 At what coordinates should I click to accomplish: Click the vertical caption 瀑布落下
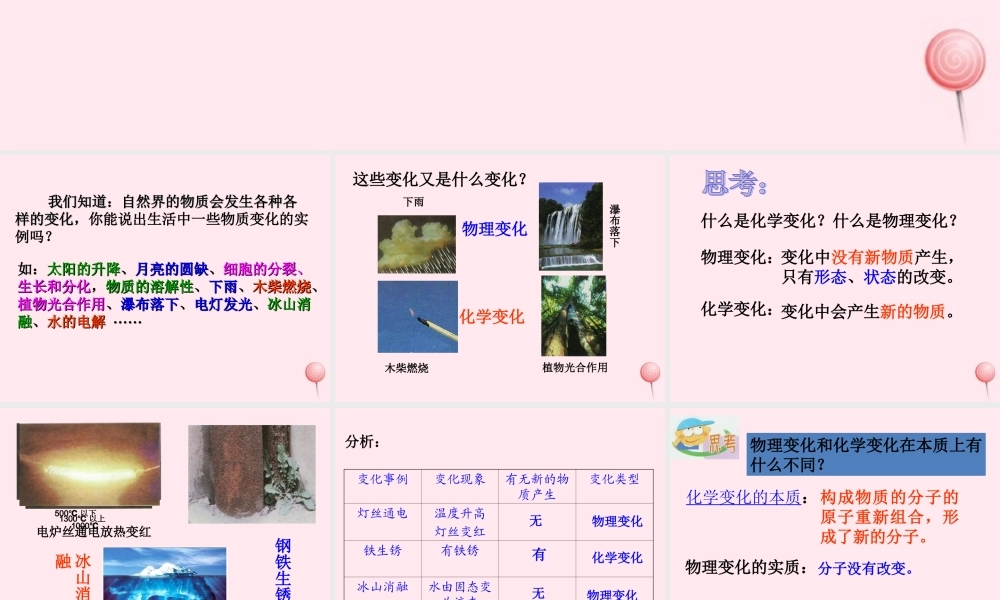[615, 226]
